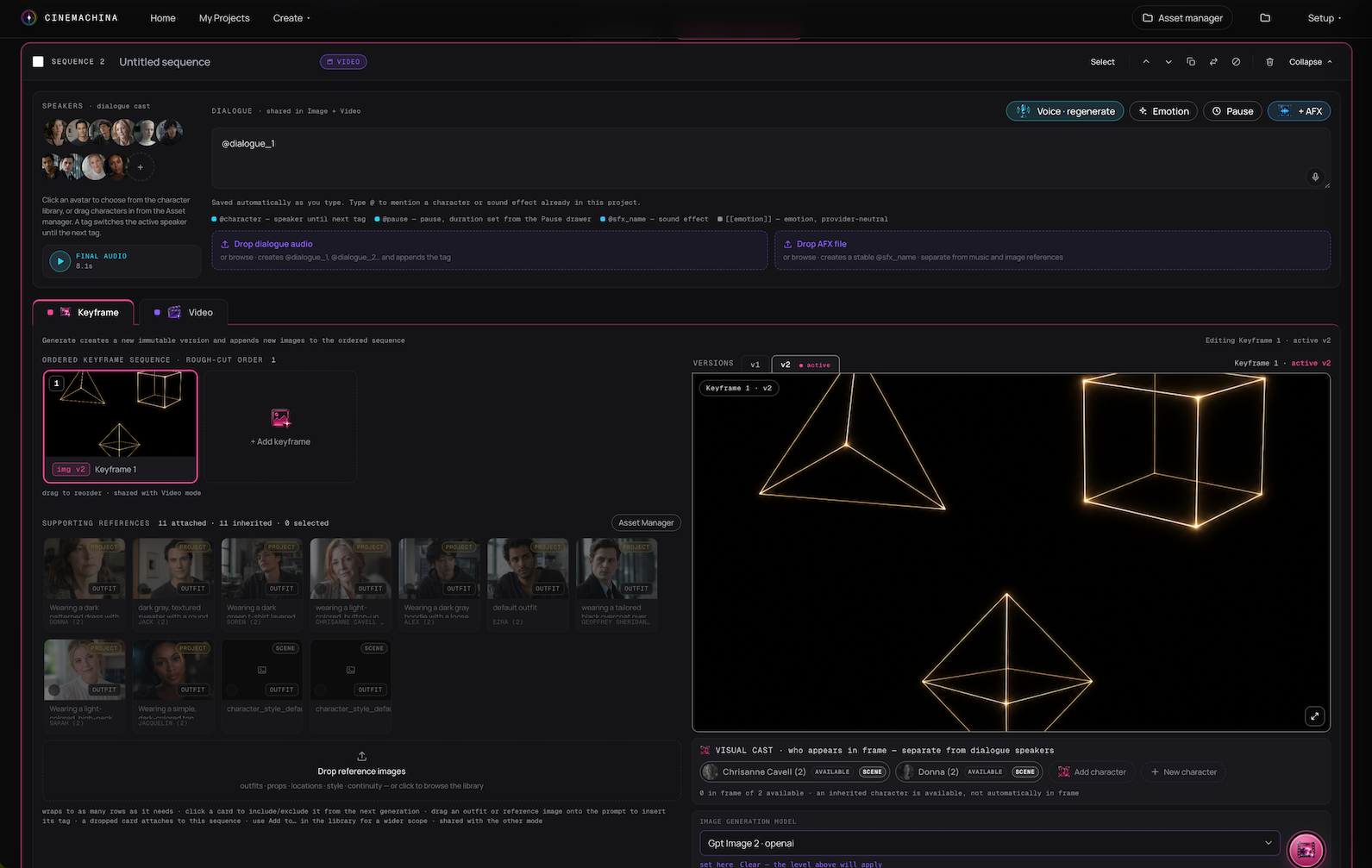Select the Soren reference card
1372x868 pixels.
261,584
